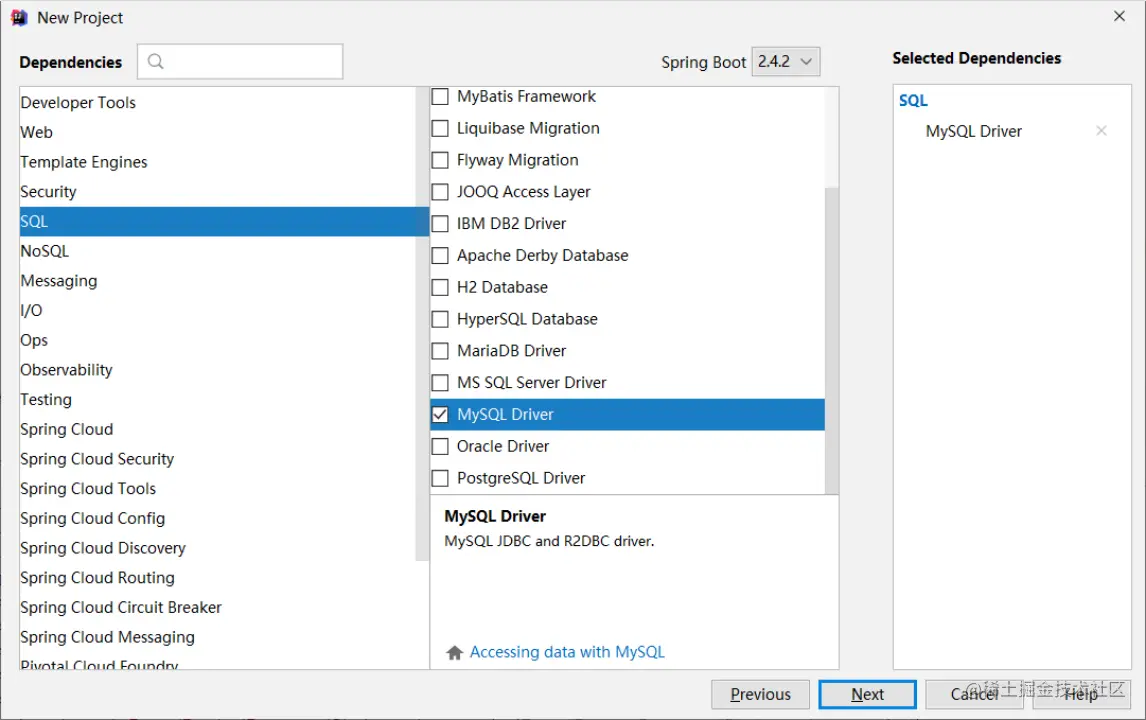Select Spring Cloud Discovery category
The image size is (1146, 720).
[x=218, y=548]
